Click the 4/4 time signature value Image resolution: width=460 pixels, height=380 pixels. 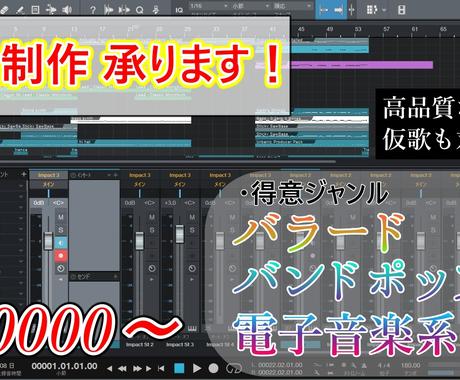tap(384, 366)
